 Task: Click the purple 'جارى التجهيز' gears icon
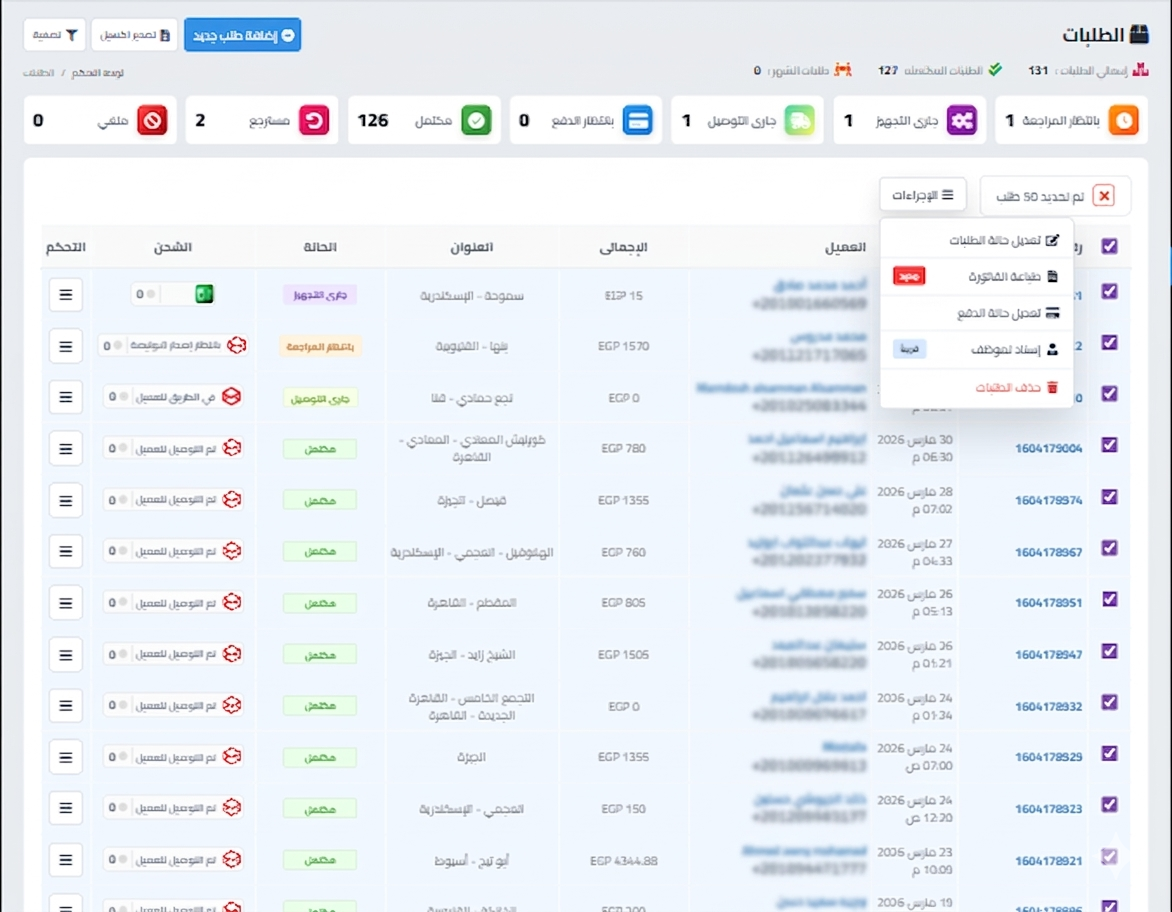pyautogui.click(x=961, y=120)
